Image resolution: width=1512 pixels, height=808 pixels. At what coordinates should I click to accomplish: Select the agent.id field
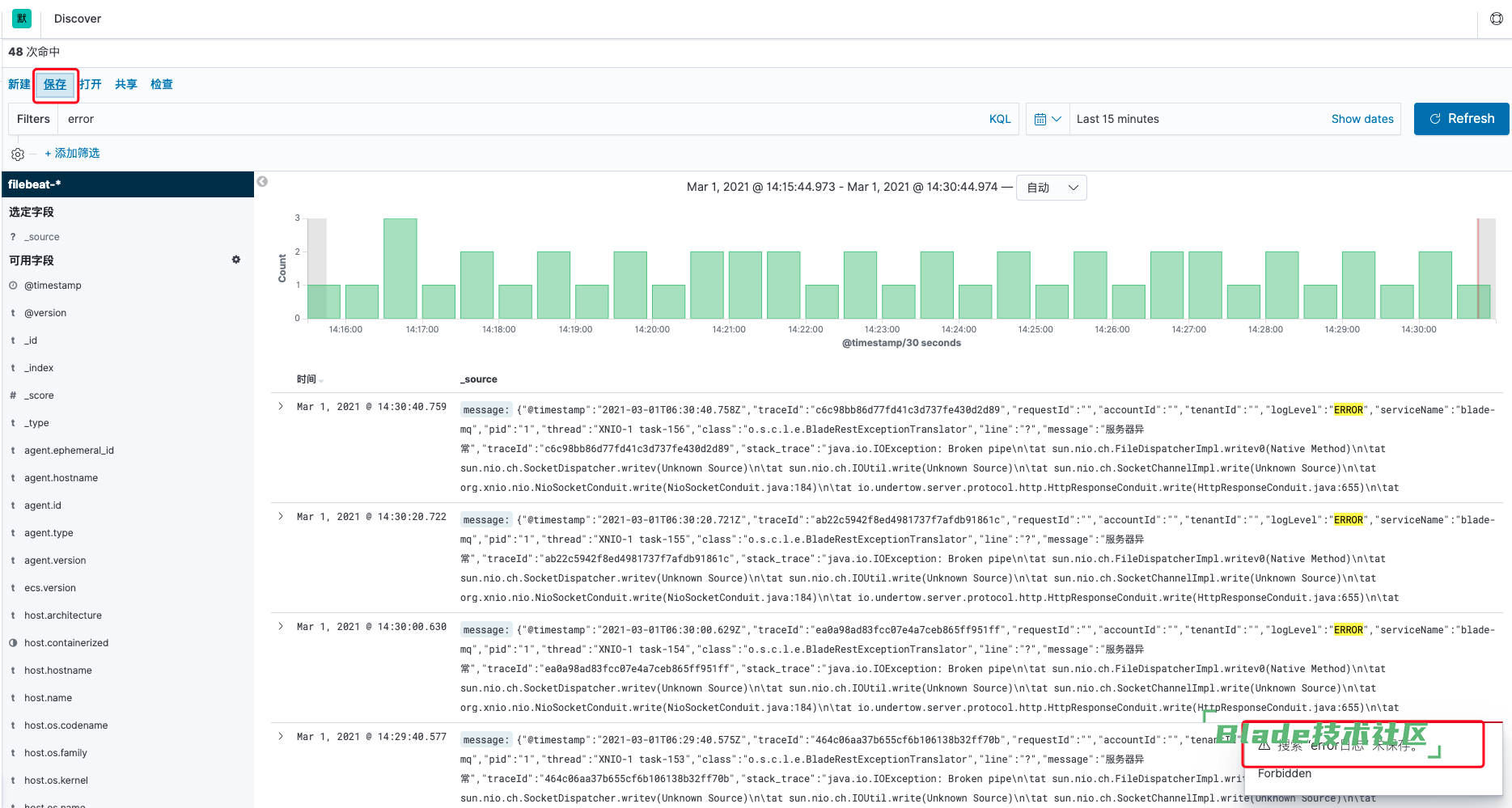[43, 506]
